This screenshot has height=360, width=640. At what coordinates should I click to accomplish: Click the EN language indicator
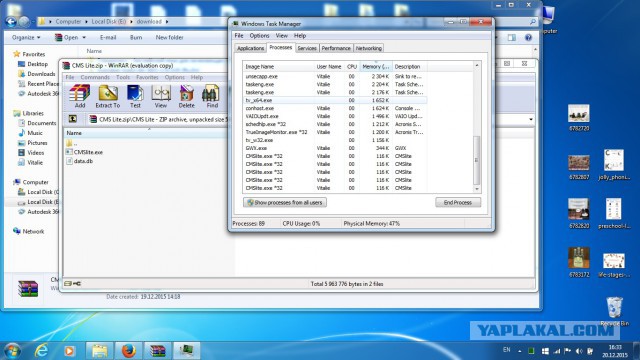pyautogui.click(x=507, y=350)
